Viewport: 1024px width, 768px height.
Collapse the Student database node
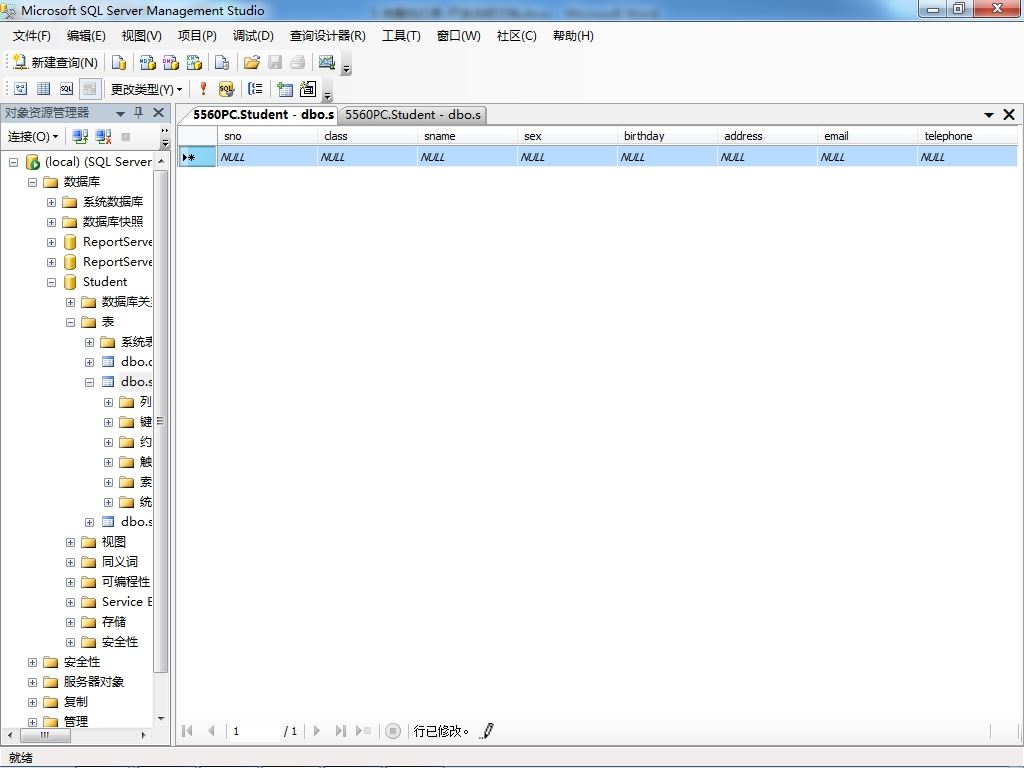click(51, 282)
